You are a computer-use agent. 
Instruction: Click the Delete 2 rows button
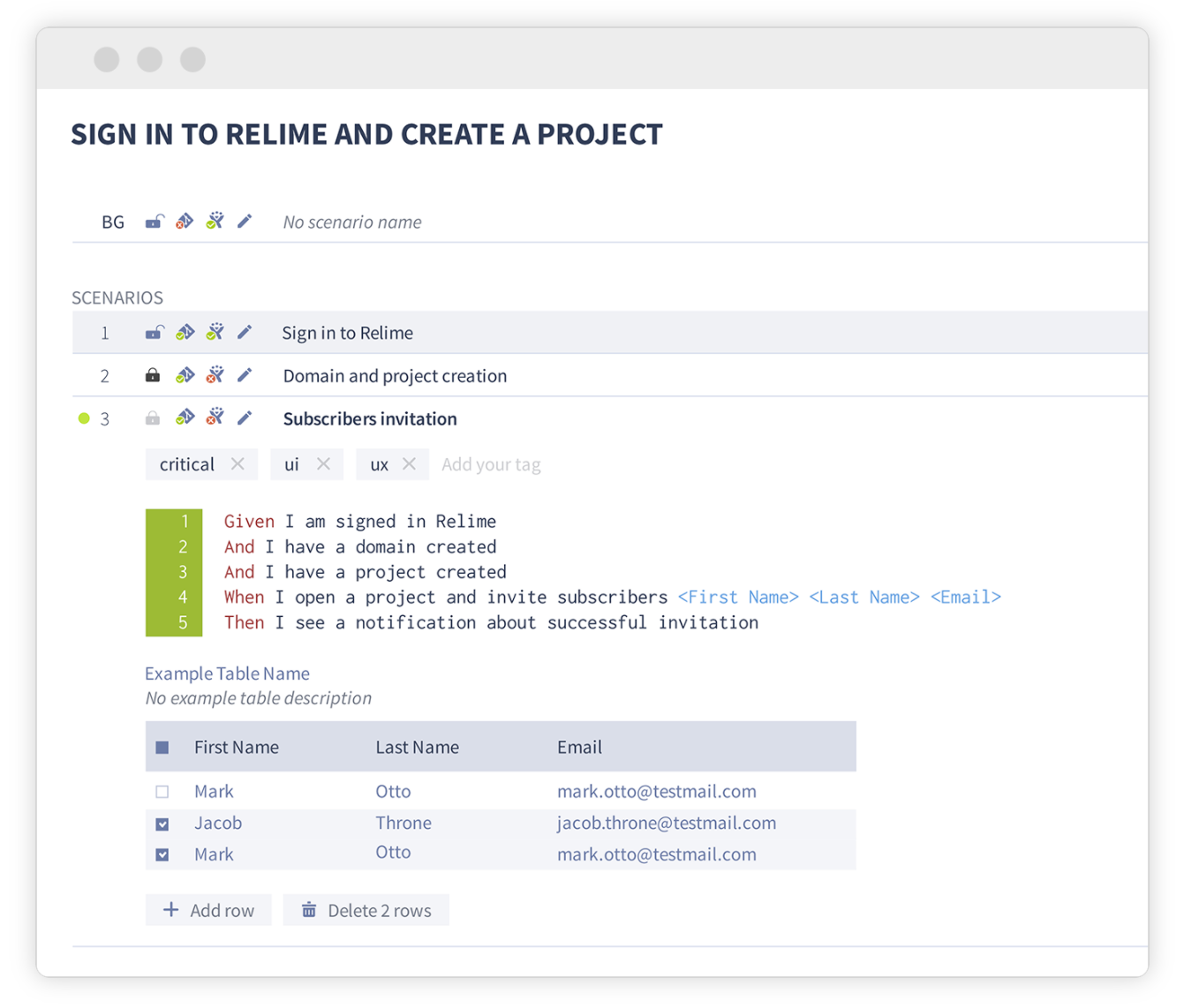tap(366, 910)
